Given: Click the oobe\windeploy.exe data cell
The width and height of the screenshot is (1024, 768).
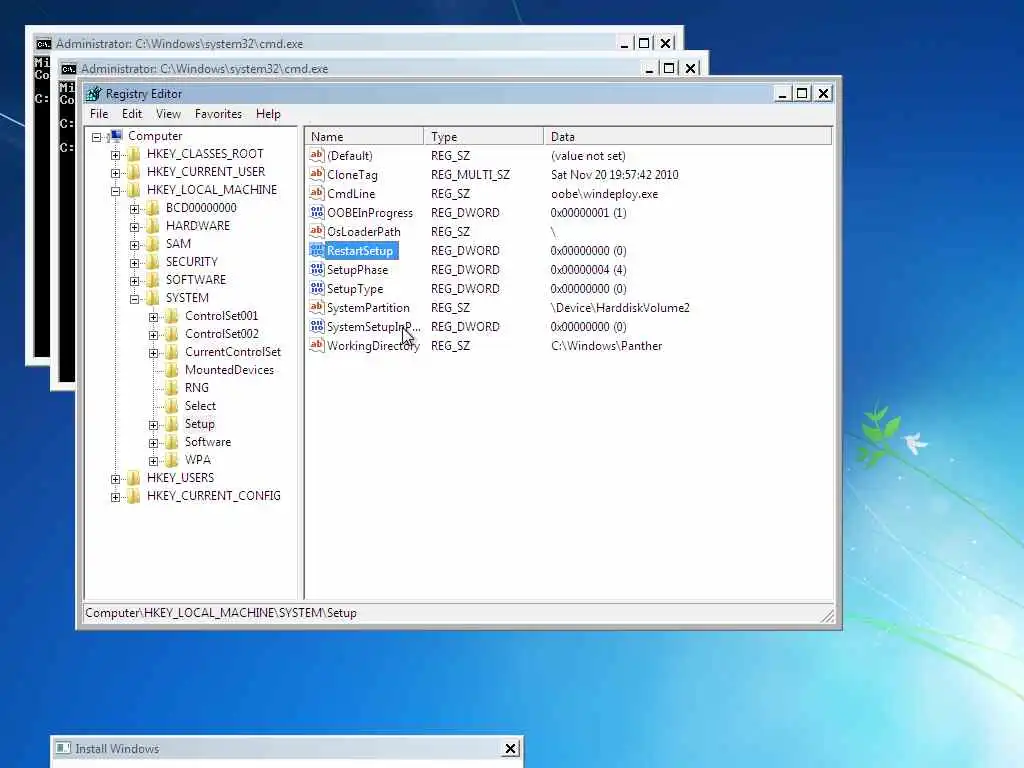Looking at the screenshot, I should tap(604, 194).
